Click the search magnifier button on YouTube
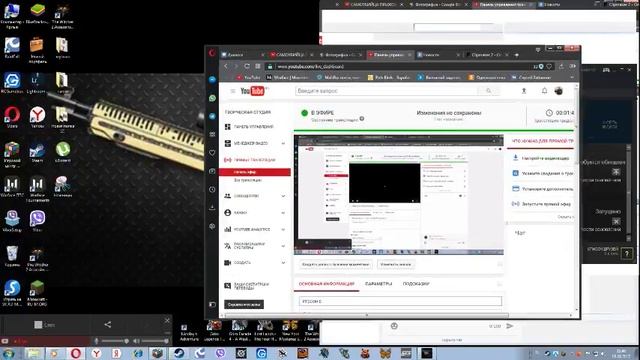640x360 pixels. 488,91
